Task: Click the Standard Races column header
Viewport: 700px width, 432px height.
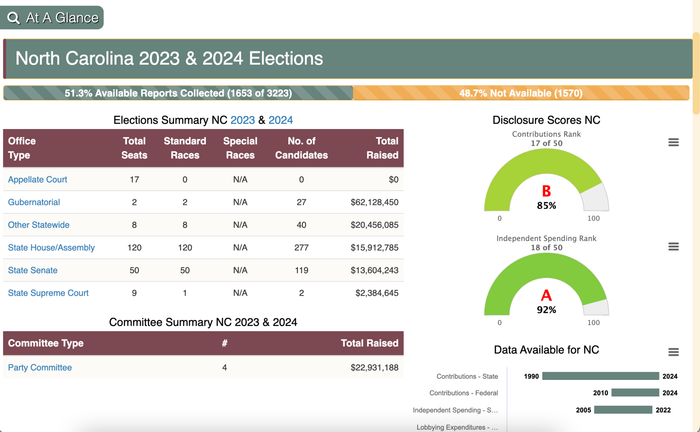Action: (185, 148)
